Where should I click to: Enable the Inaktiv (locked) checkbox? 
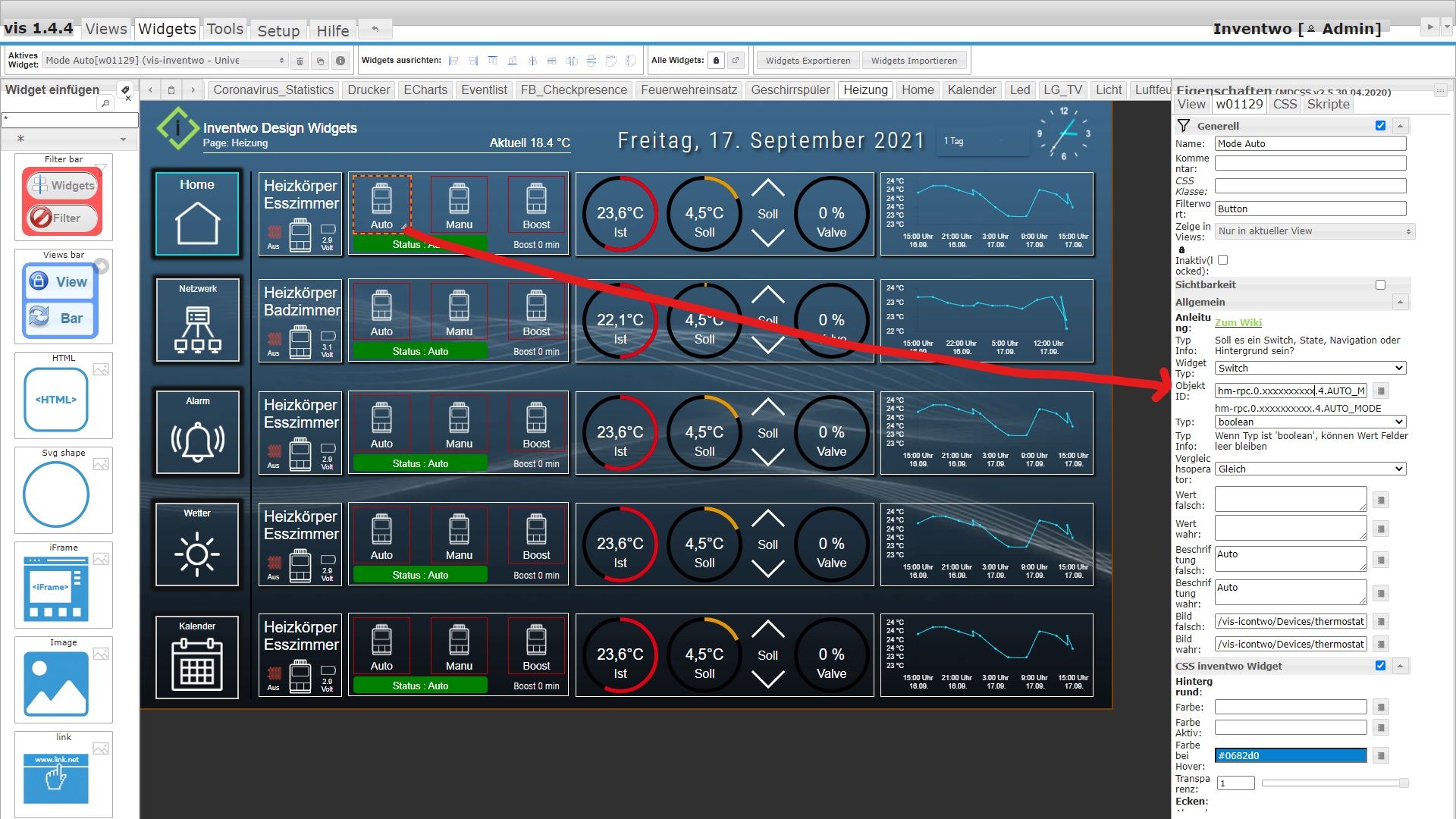[1222, 260]
